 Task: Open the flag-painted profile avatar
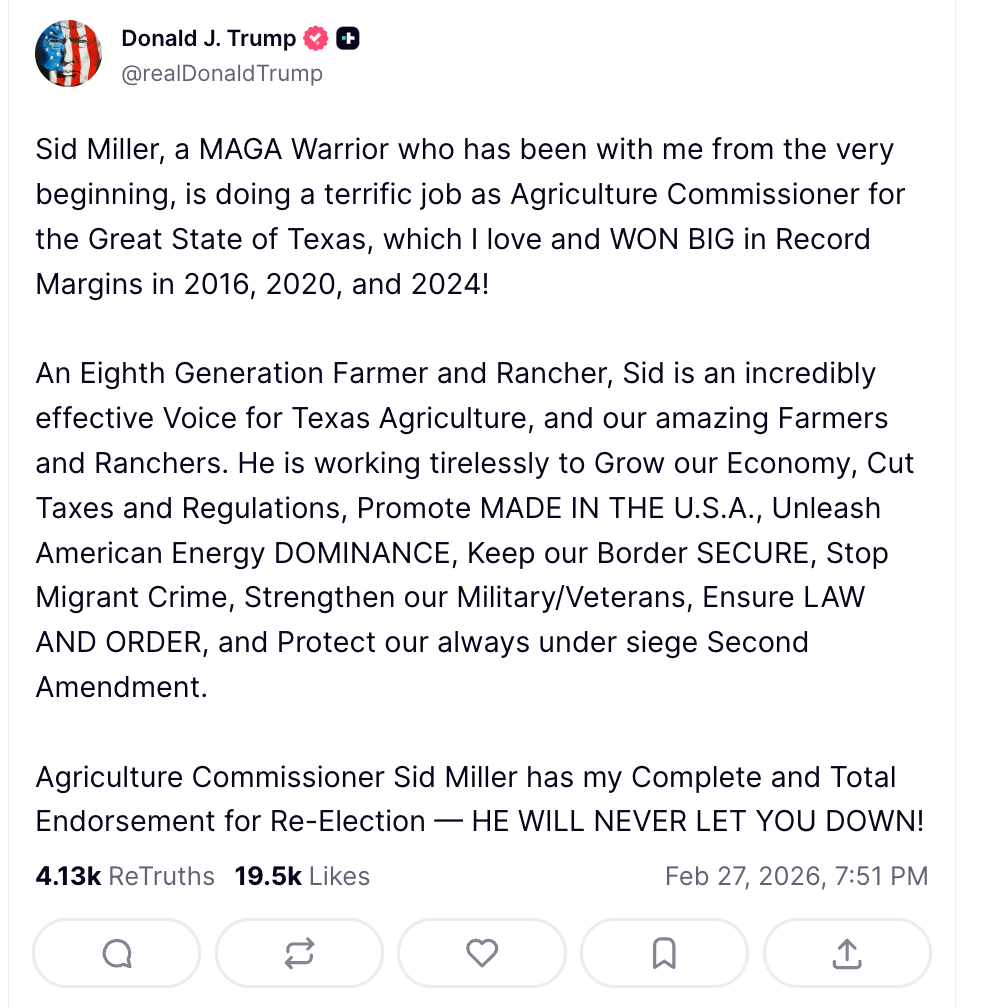click(x=69, y=54)
